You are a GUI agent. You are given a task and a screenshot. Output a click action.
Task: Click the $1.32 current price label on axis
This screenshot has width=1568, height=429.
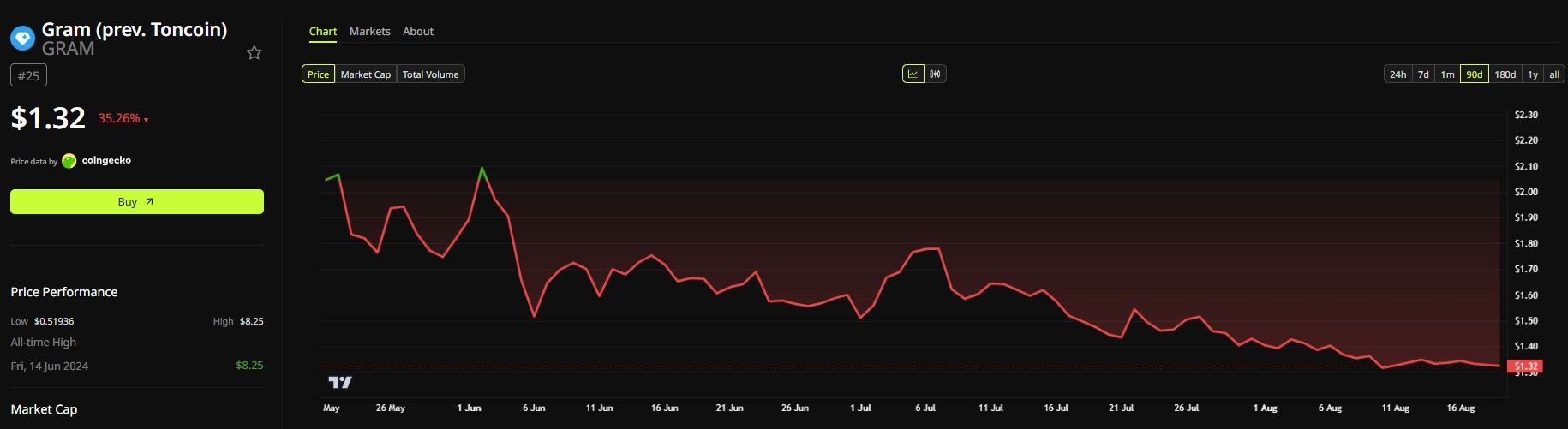[1526, 366]
